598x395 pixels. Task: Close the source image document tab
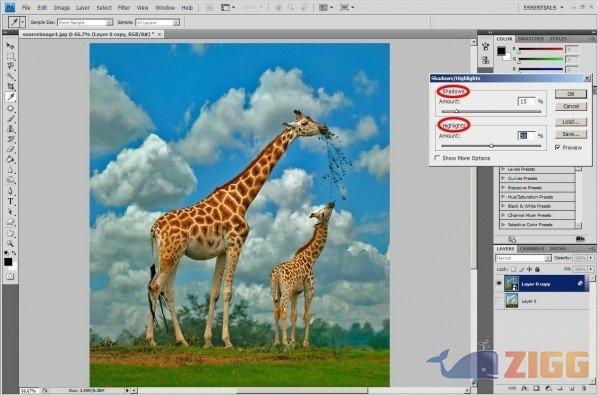pos(160,34)
